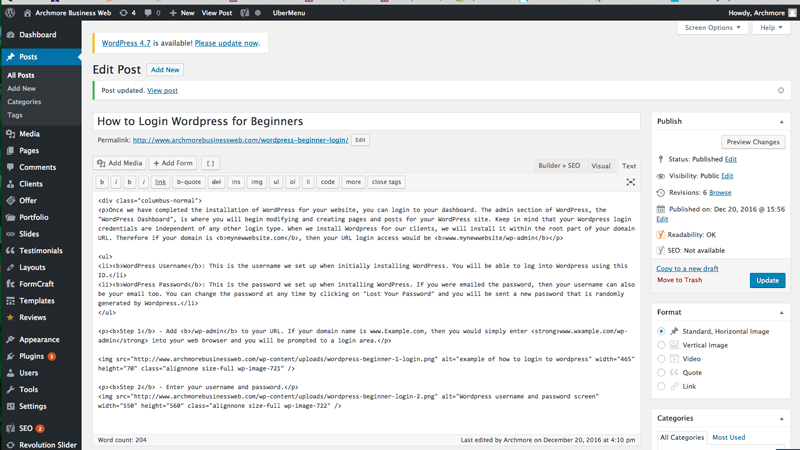Open Howdy, Archmore account menu
This screenshot has height=450, width=800.
pos(762,13)
